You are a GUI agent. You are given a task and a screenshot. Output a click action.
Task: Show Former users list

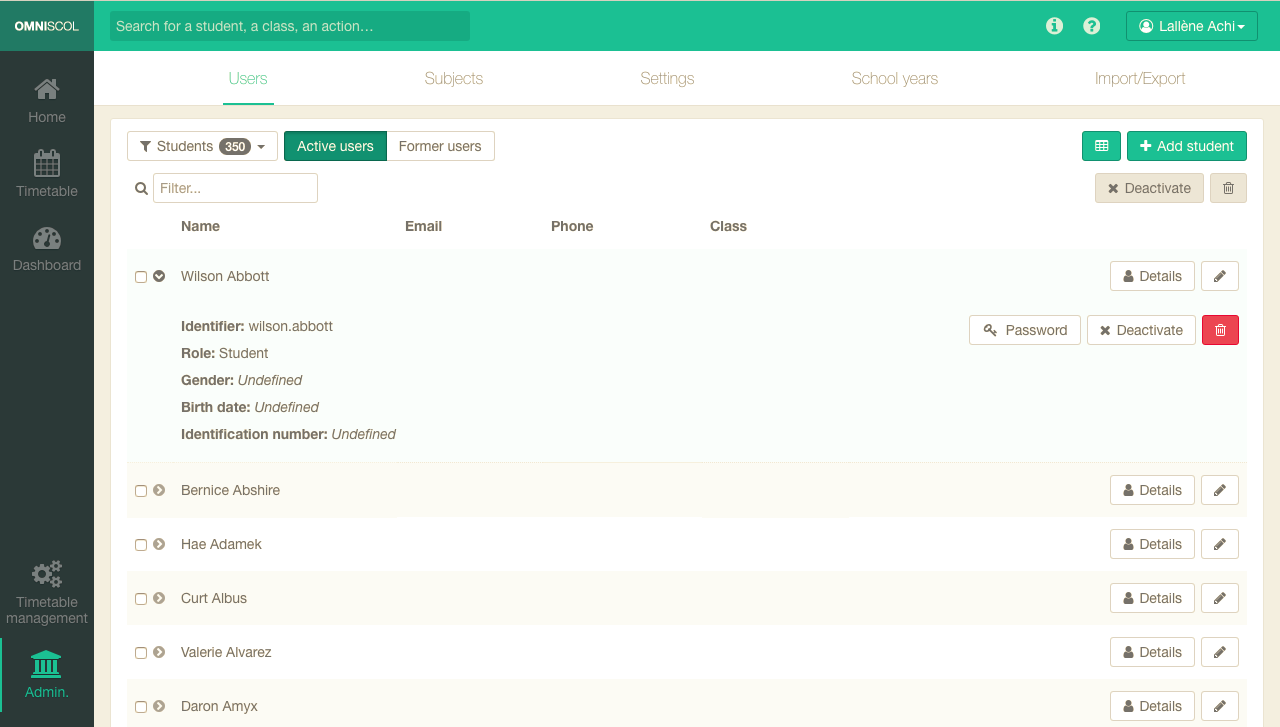(440, 146)
